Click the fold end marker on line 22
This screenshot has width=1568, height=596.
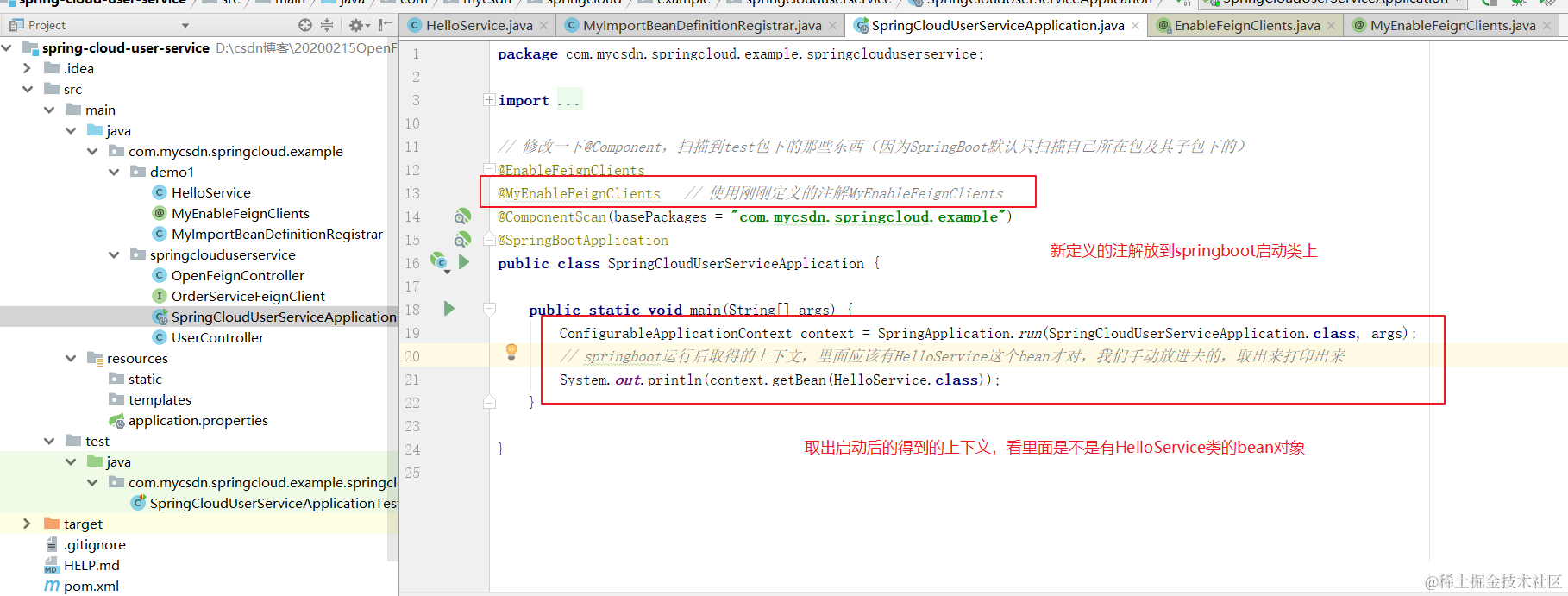tap(489, 402)
